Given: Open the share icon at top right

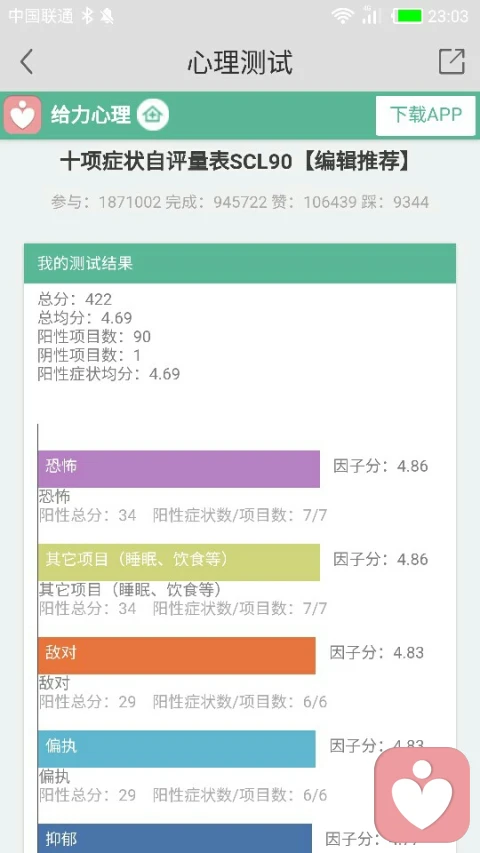Looking at the screenshot, I should [x=452, y=61].
